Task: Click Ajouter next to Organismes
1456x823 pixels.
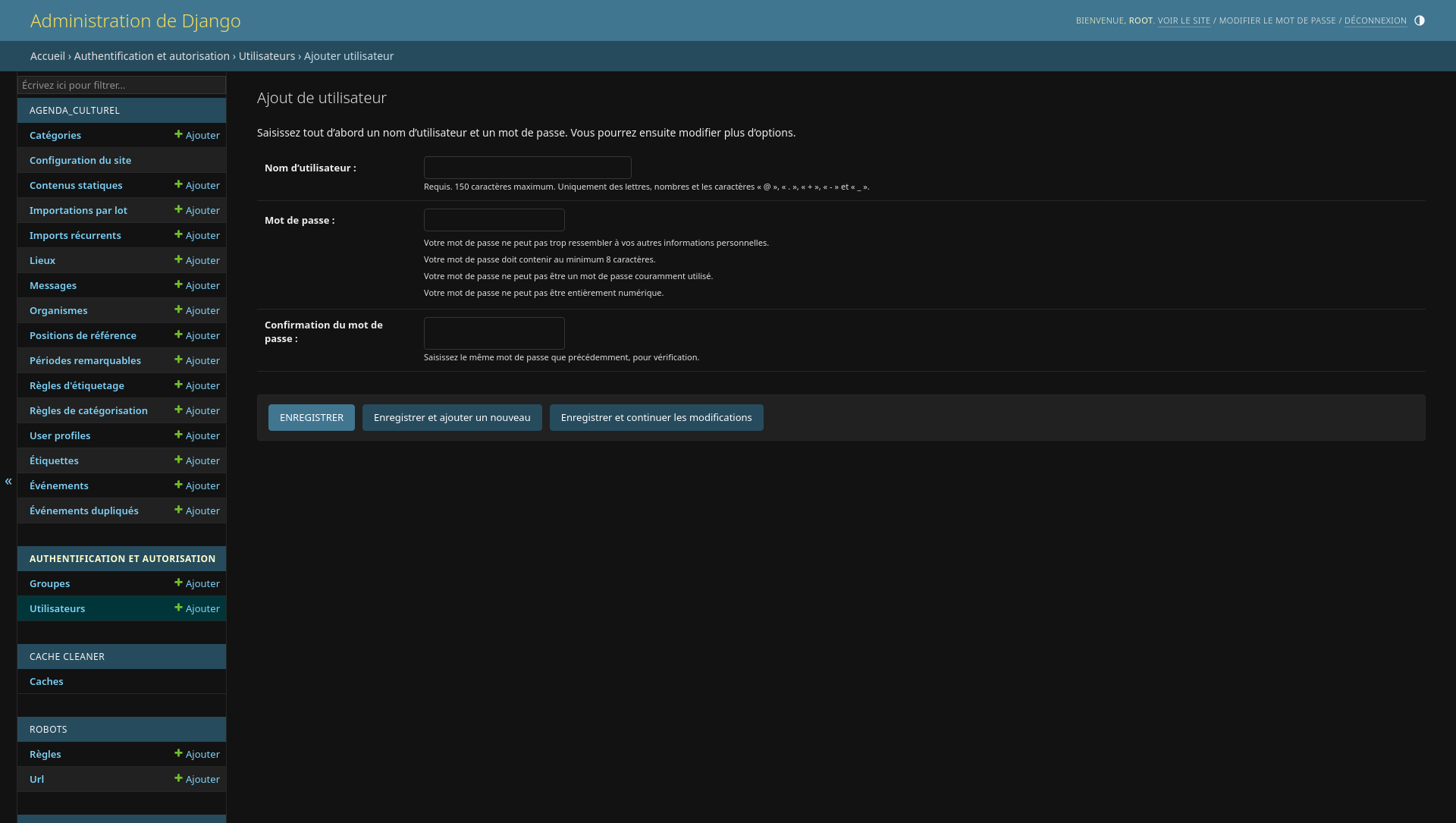Action: [x=197, y=310]
